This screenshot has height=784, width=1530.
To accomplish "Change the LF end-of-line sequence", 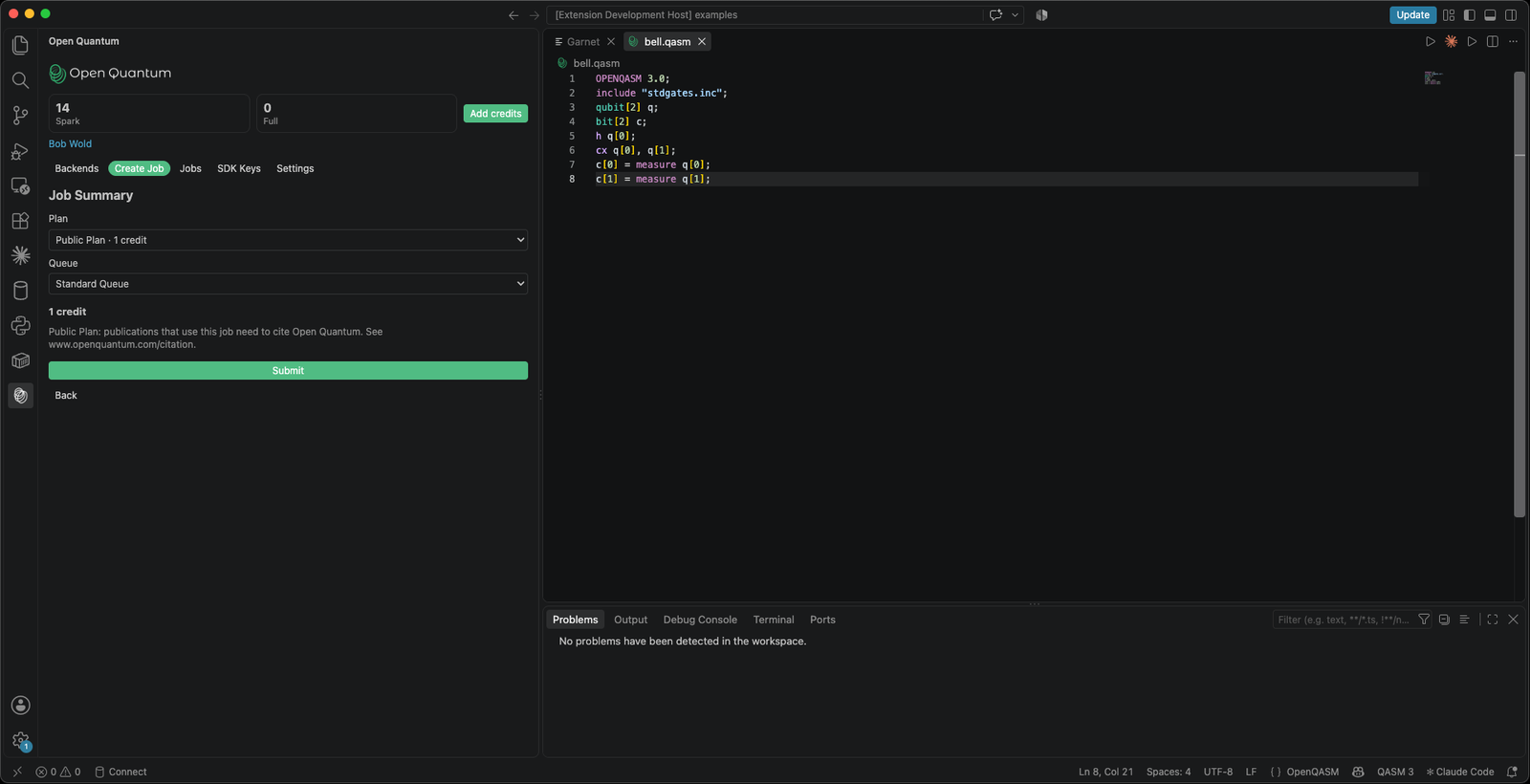I will 1251,772.
